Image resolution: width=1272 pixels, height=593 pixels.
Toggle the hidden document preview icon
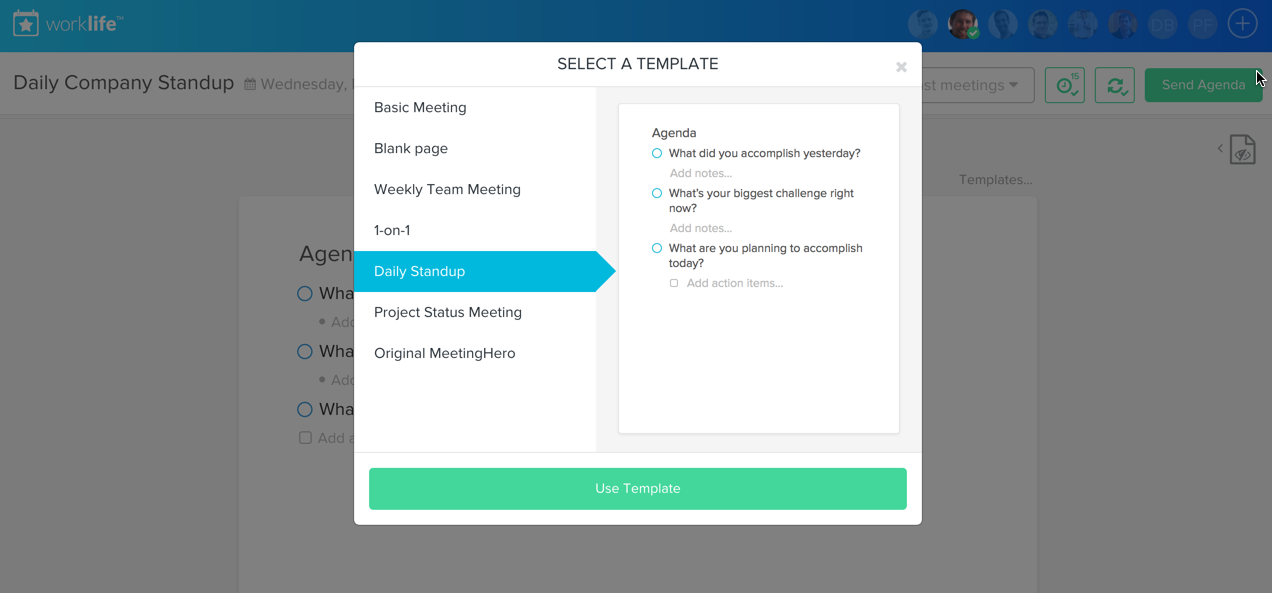[1242, 149]
